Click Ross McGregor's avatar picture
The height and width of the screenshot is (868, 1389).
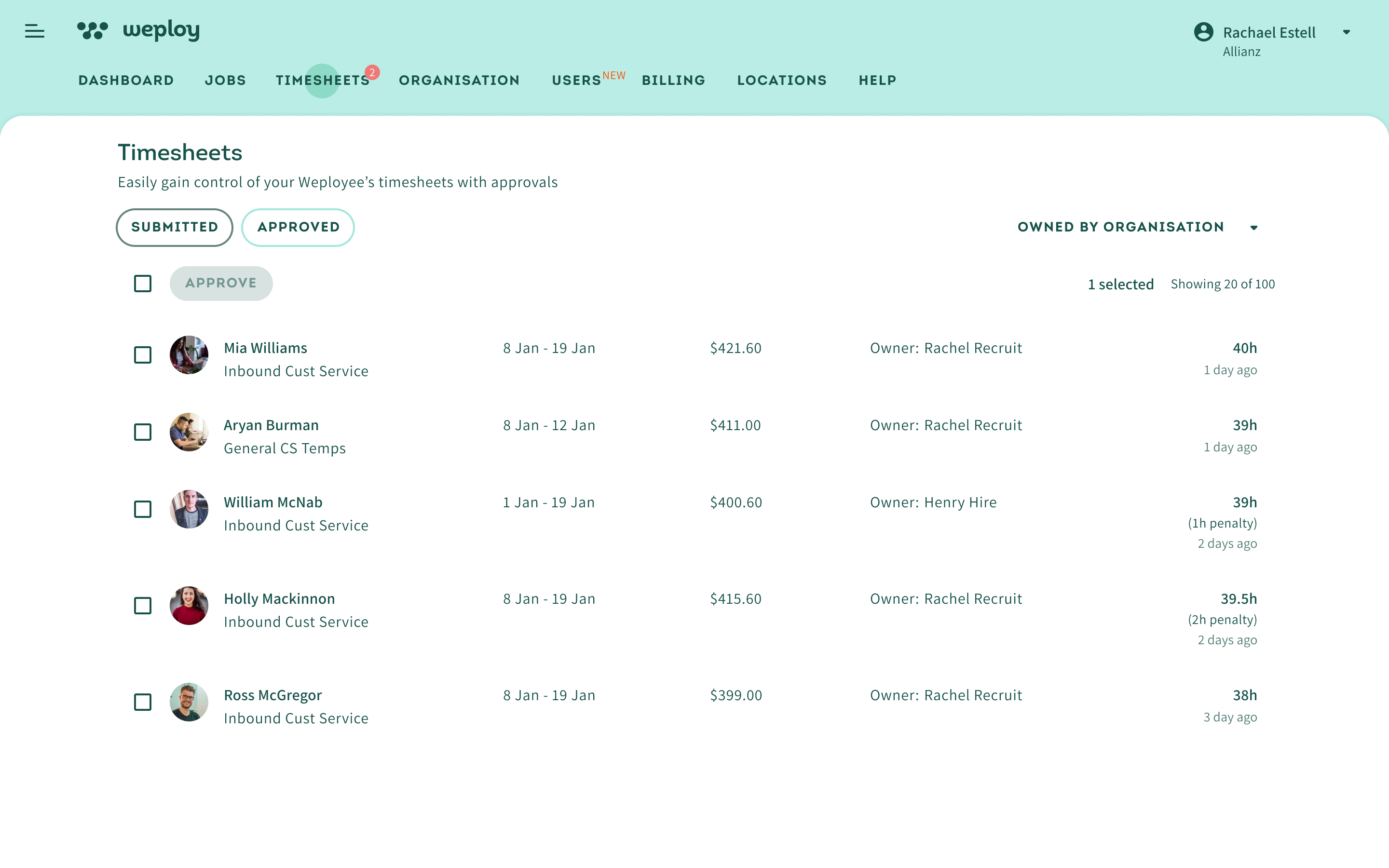(x=189, y=702)
